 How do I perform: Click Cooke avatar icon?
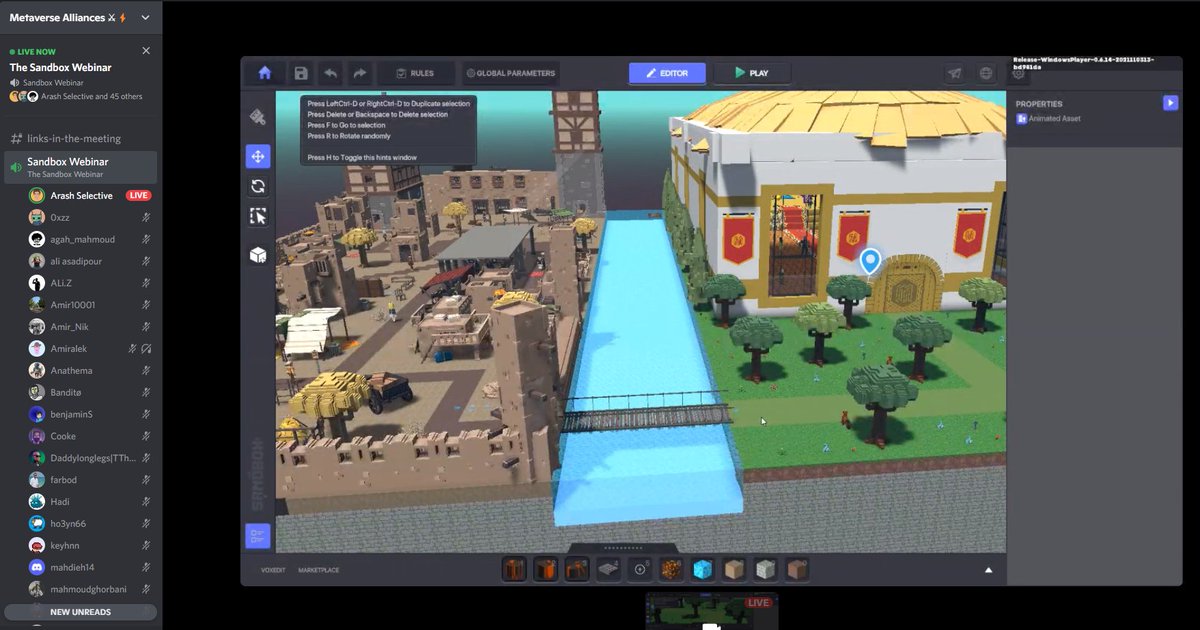coord(37,436)
